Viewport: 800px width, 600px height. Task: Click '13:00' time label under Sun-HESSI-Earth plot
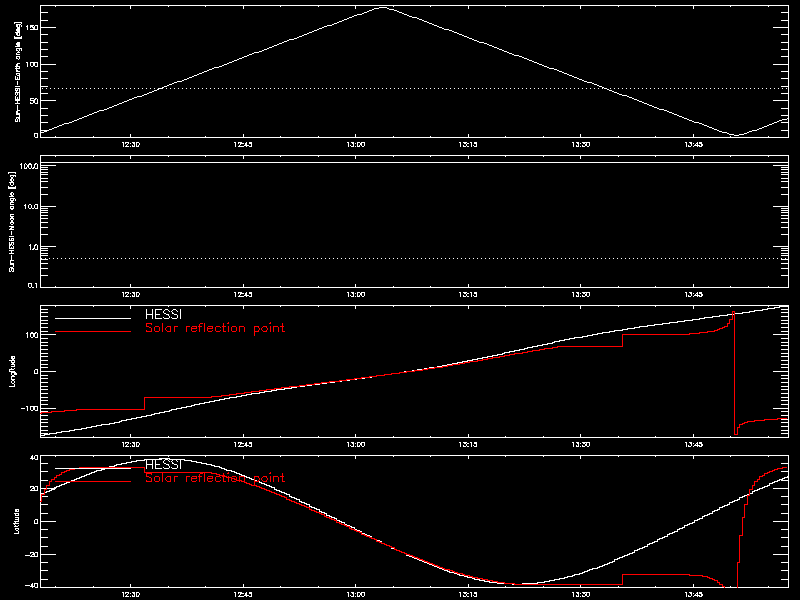(x=356, y=145)
